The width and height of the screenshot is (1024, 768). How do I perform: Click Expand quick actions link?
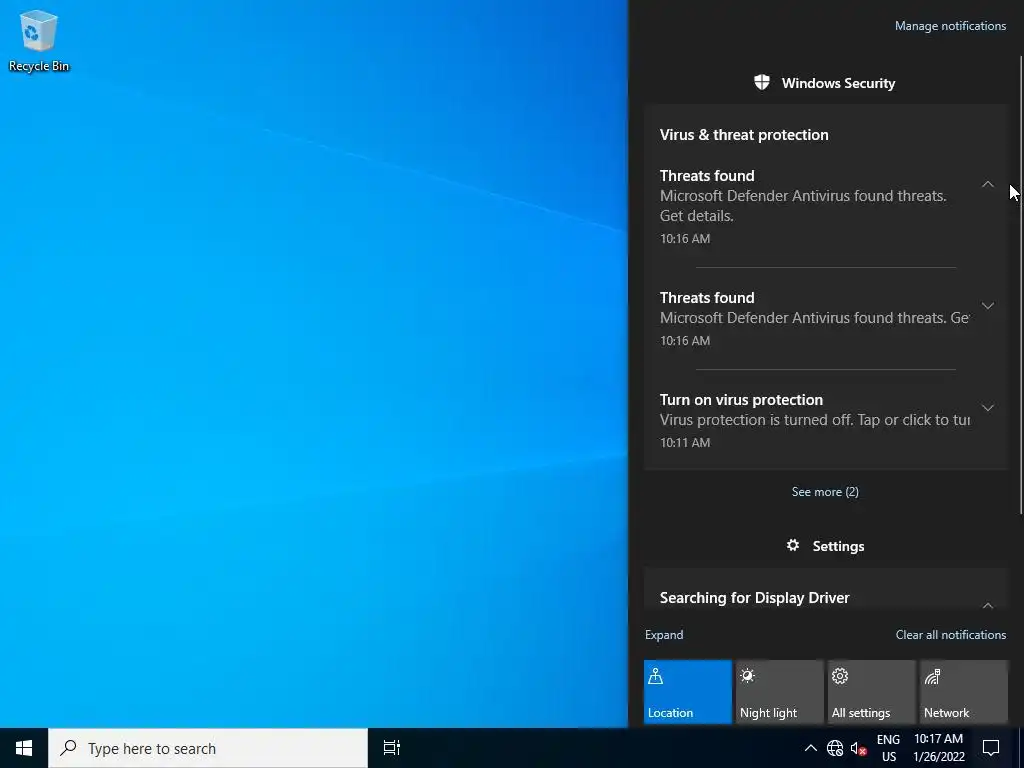tap(664, 635)
